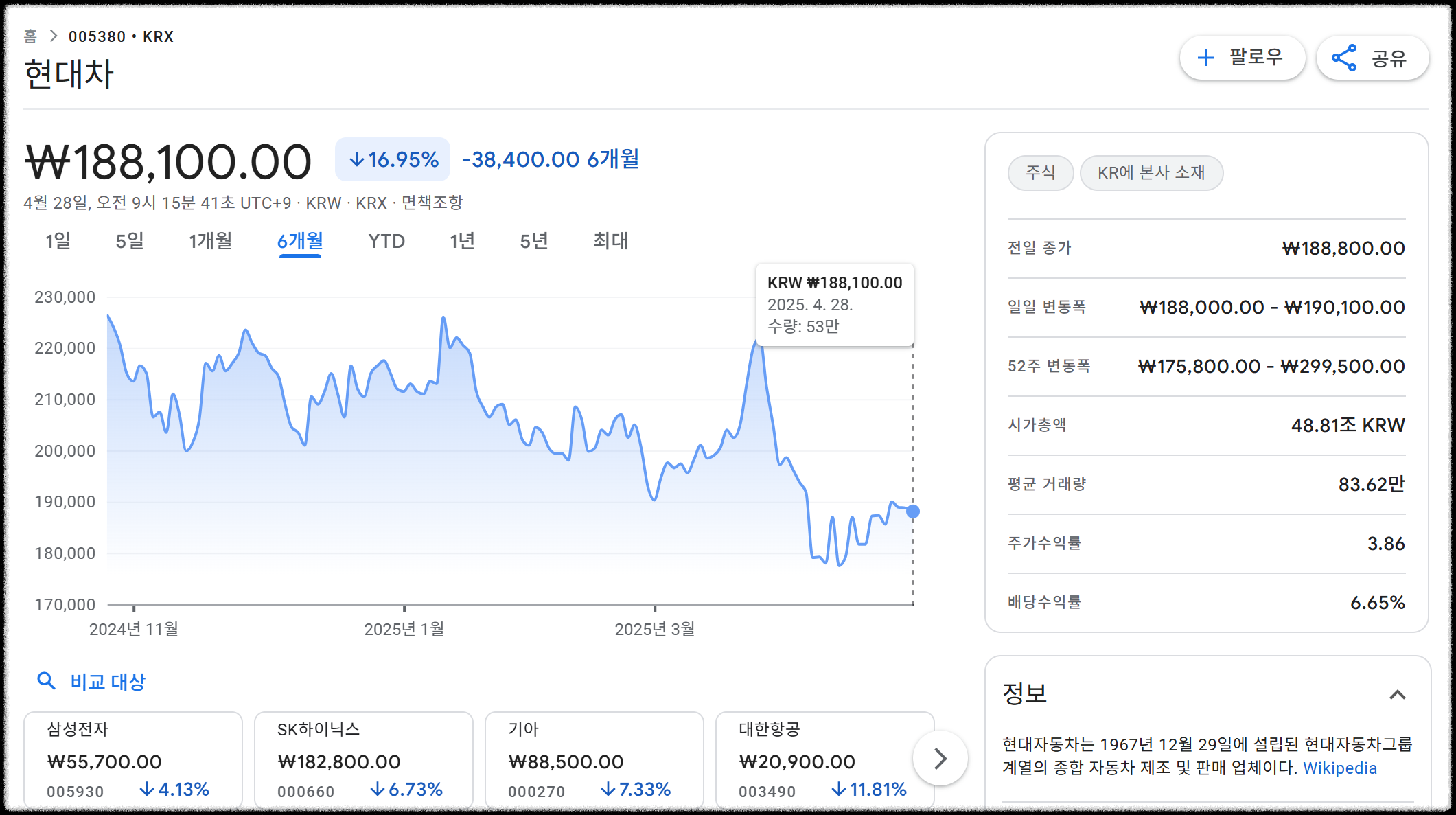Click the plus icon in the 팔로우 button
The width and height of the screenshot is (1456, 815).
pyautogui.click(x=1206, y=58)
